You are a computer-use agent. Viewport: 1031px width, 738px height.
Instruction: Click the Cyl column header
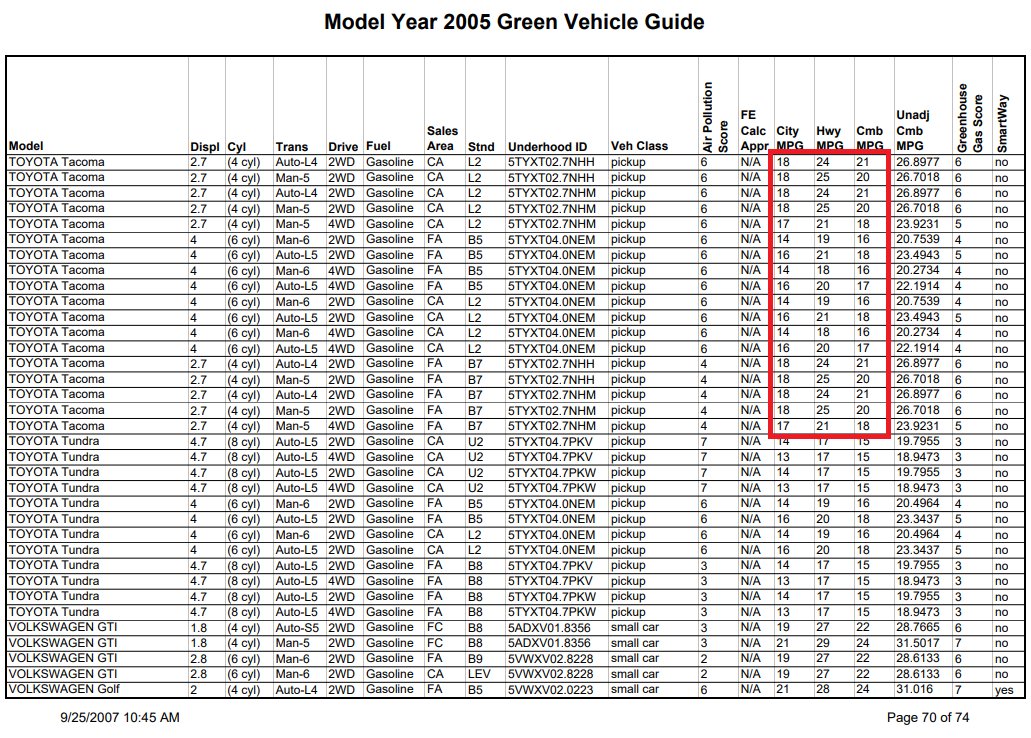(237, 147)
